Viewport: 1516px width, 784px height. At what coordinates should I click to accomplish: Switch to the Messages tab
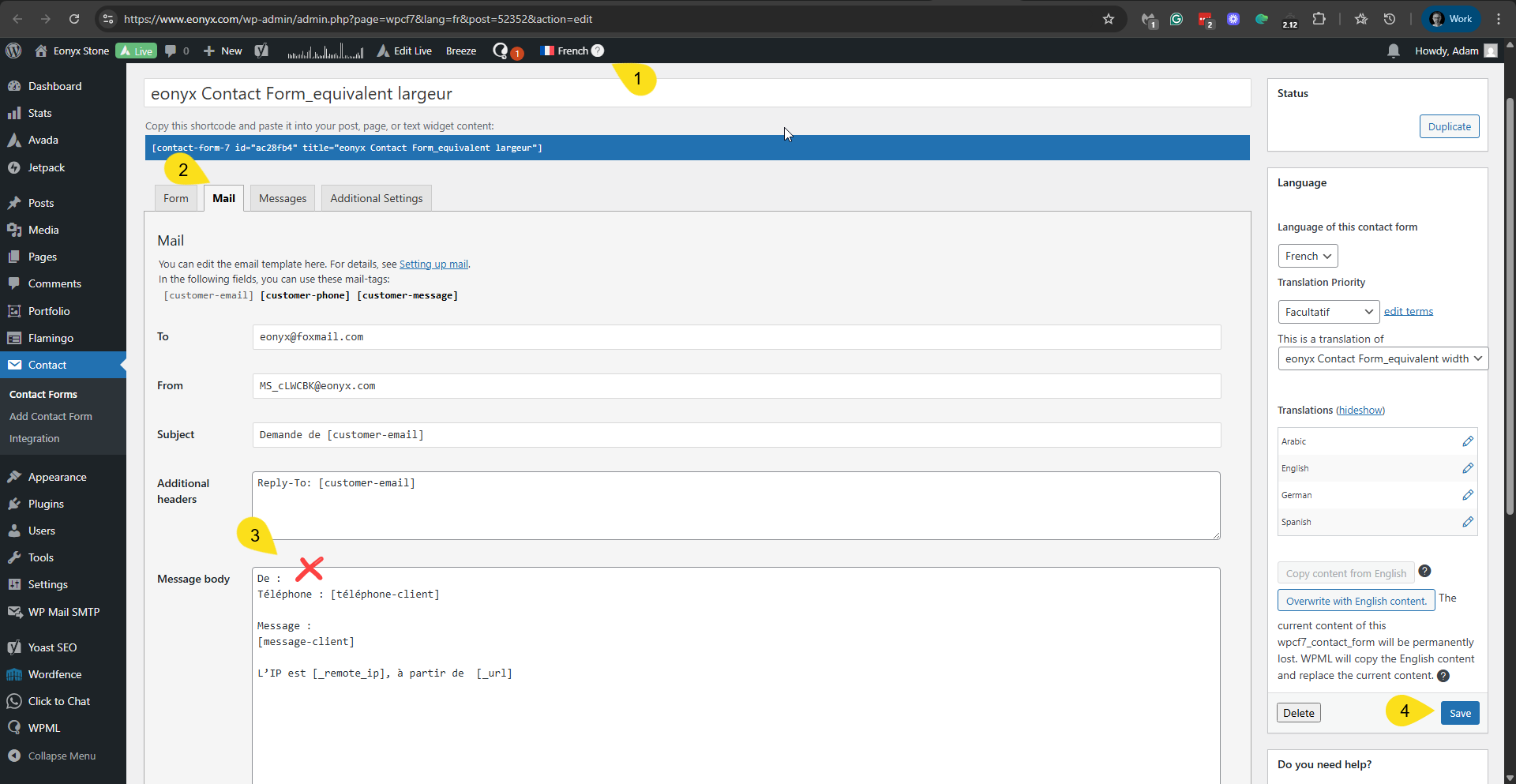point(283,198)
